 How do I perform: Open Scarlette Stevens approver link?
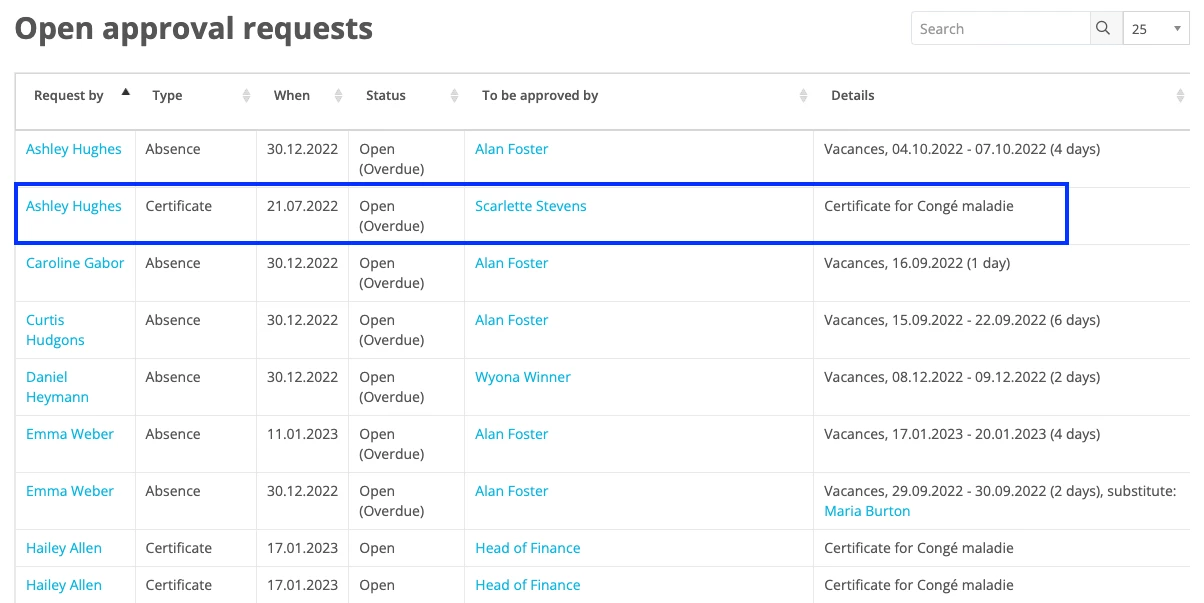(531, 206)
